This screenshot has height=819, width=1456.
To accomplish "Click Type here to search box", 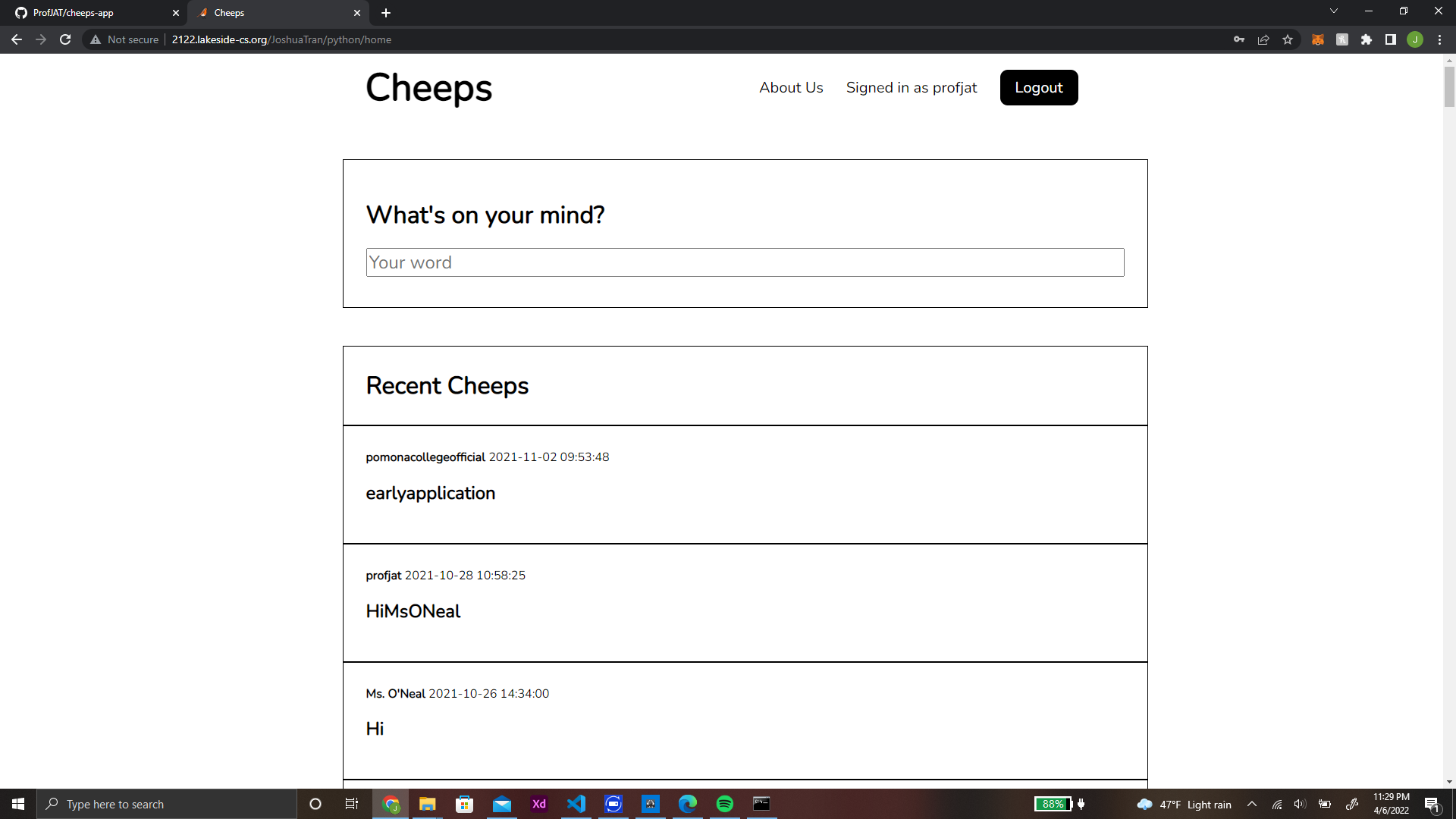I will click(x=167, y=804).
